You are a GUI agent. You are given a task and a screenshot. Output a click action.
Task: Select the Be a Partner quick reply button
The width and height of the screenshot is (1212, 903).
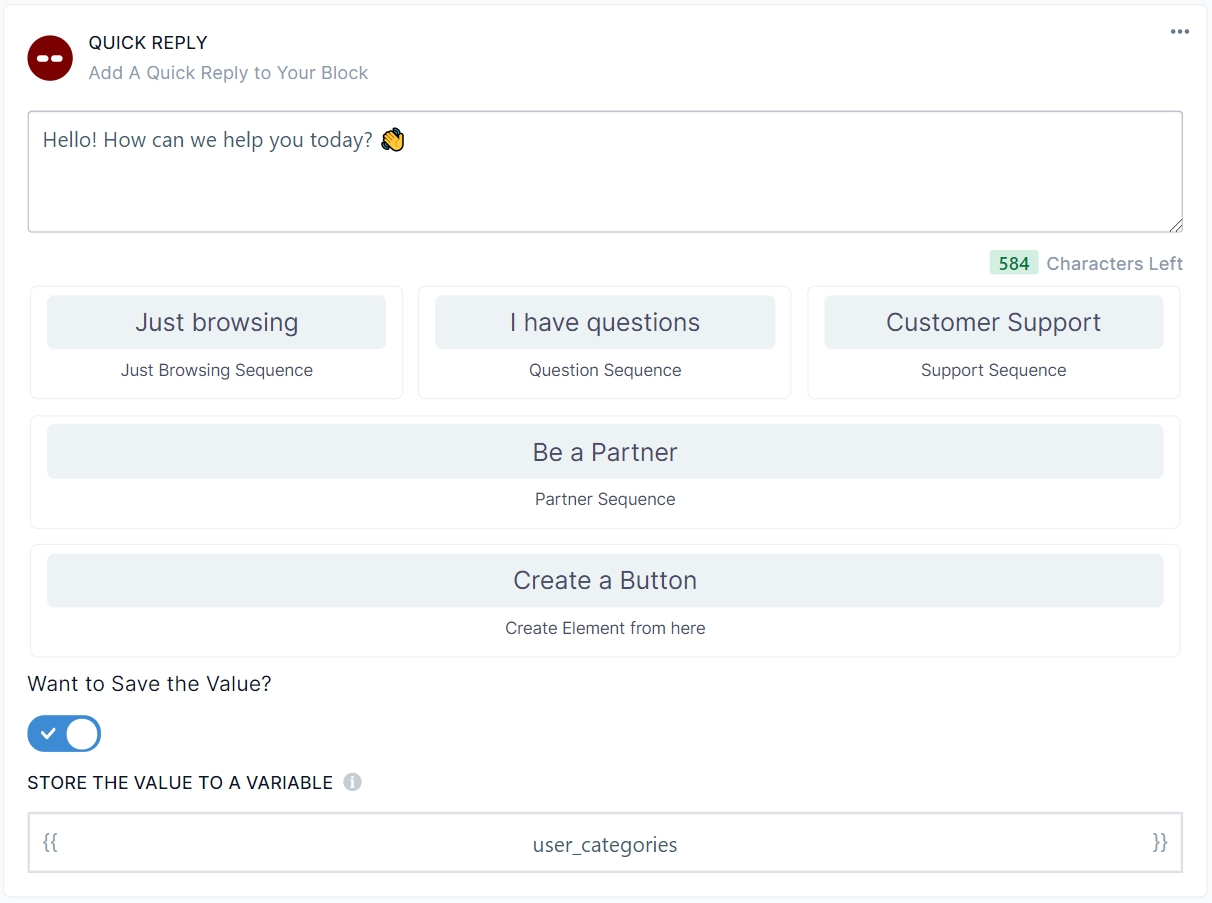pos(605,452)
